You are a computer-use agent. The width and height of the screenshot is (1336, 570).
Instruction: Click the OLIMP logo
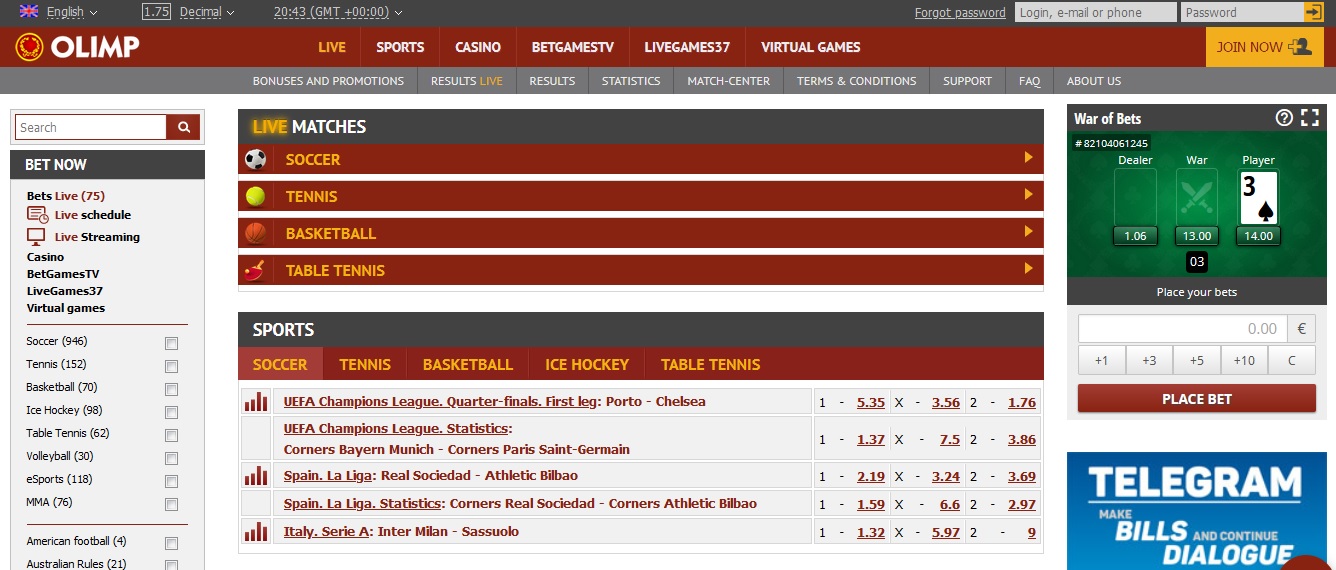point(77,47)
